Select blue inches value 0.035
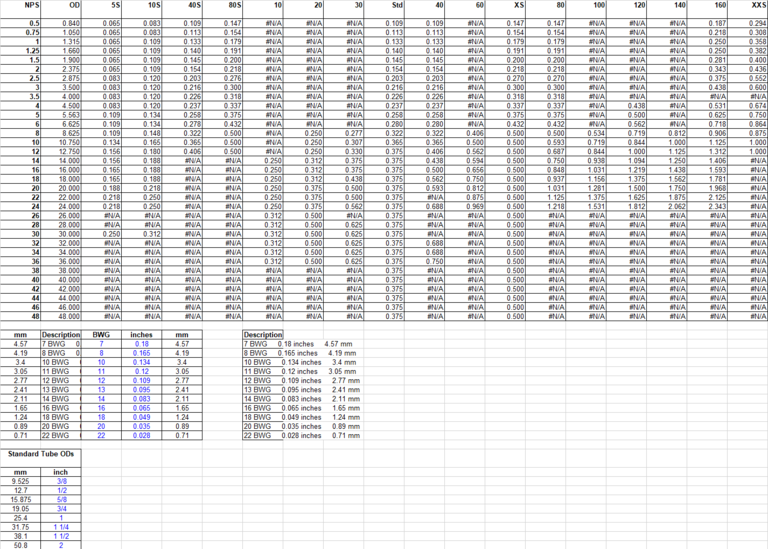Image resolution: width=768 pixels, height=549 pixels. 142,426
